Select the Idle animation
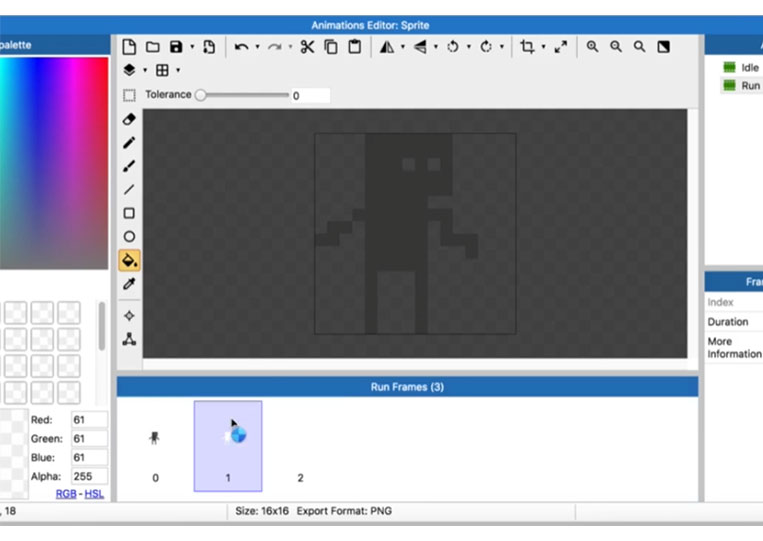763x541 pixels. tap(742, 68)
